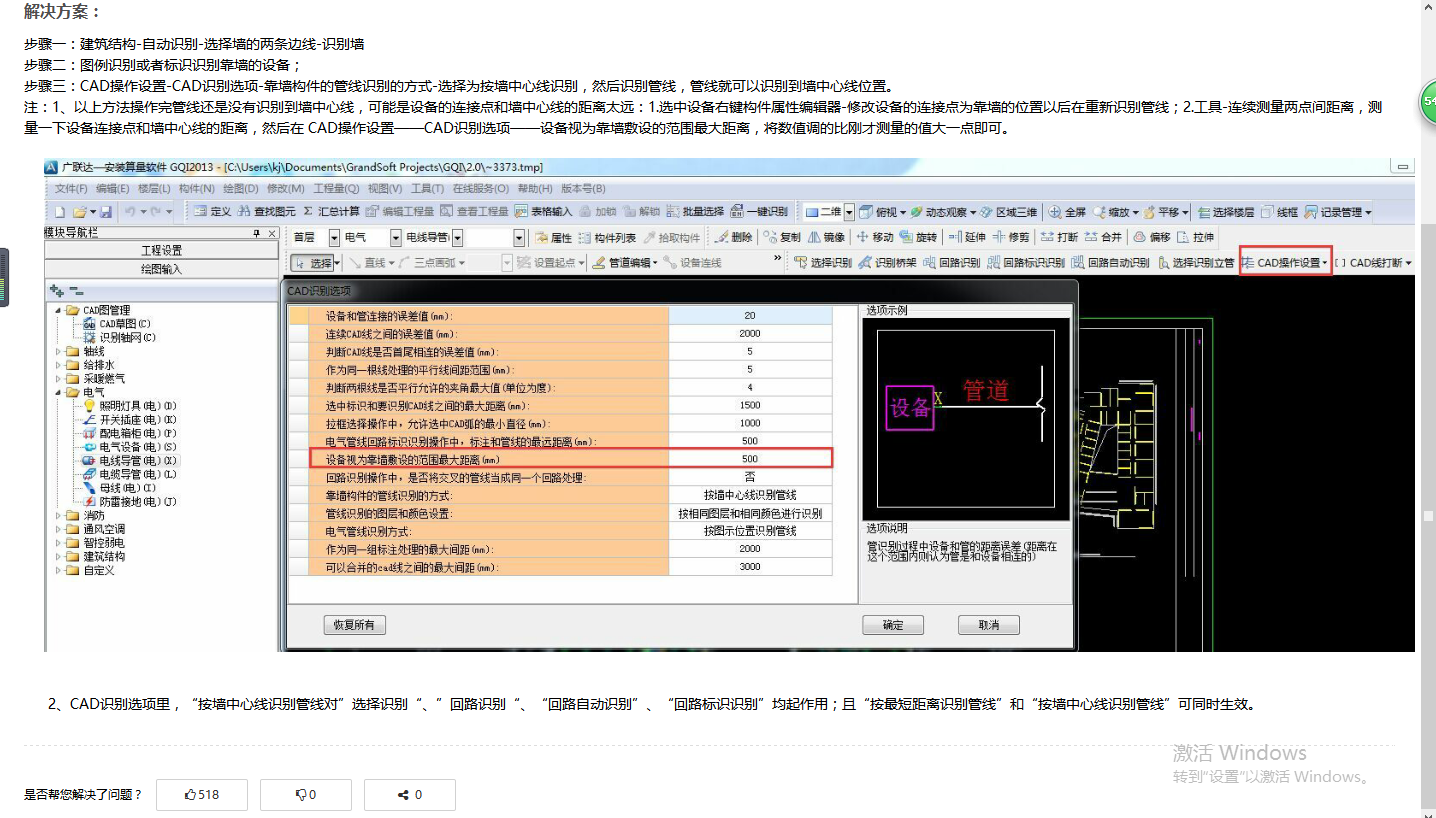Click the 定义 (Define) toolbar icon
Viewport: 1436px width, 818px height.
(213, 212)
